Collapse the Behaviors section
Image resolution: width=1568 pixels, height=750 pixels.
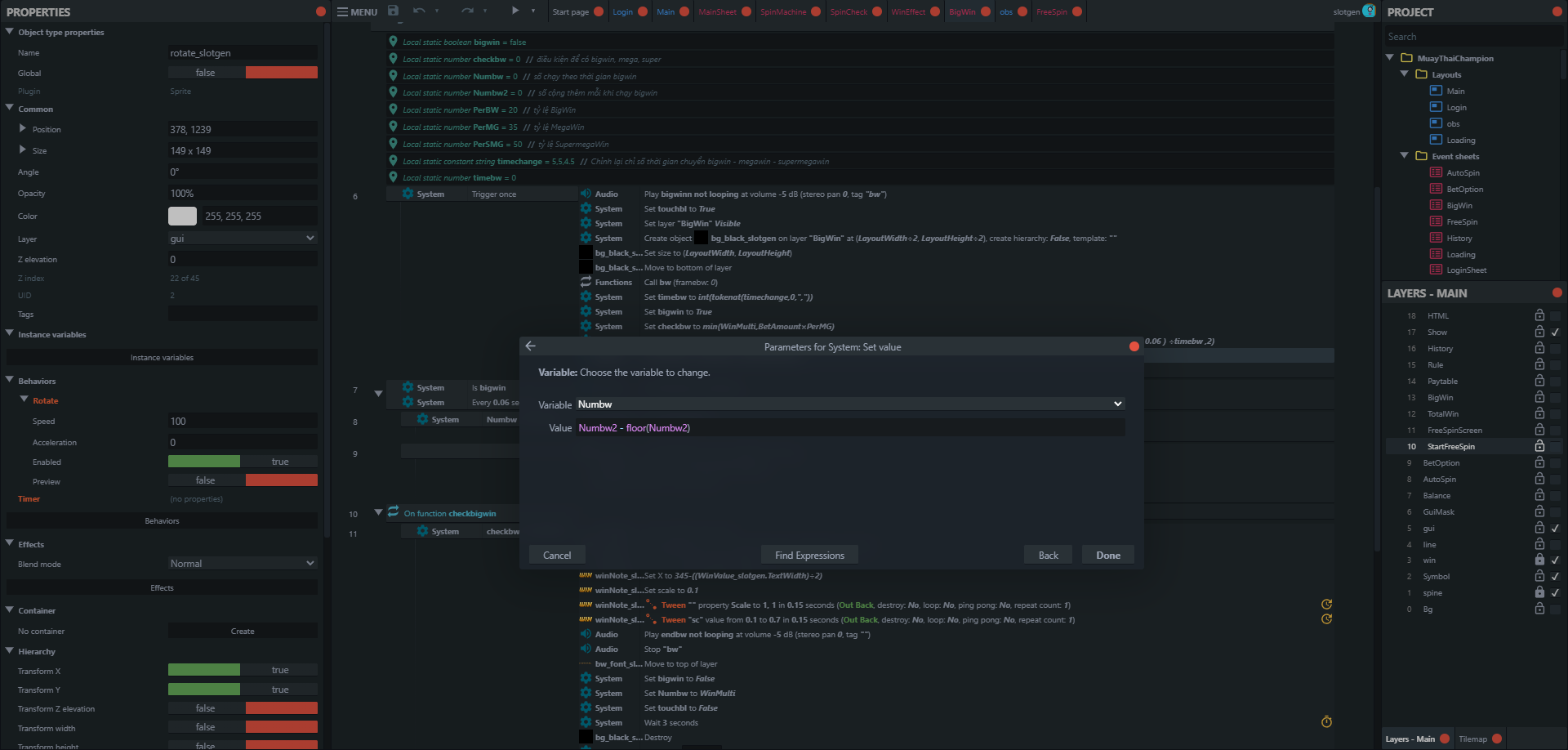tap(10, 380)
